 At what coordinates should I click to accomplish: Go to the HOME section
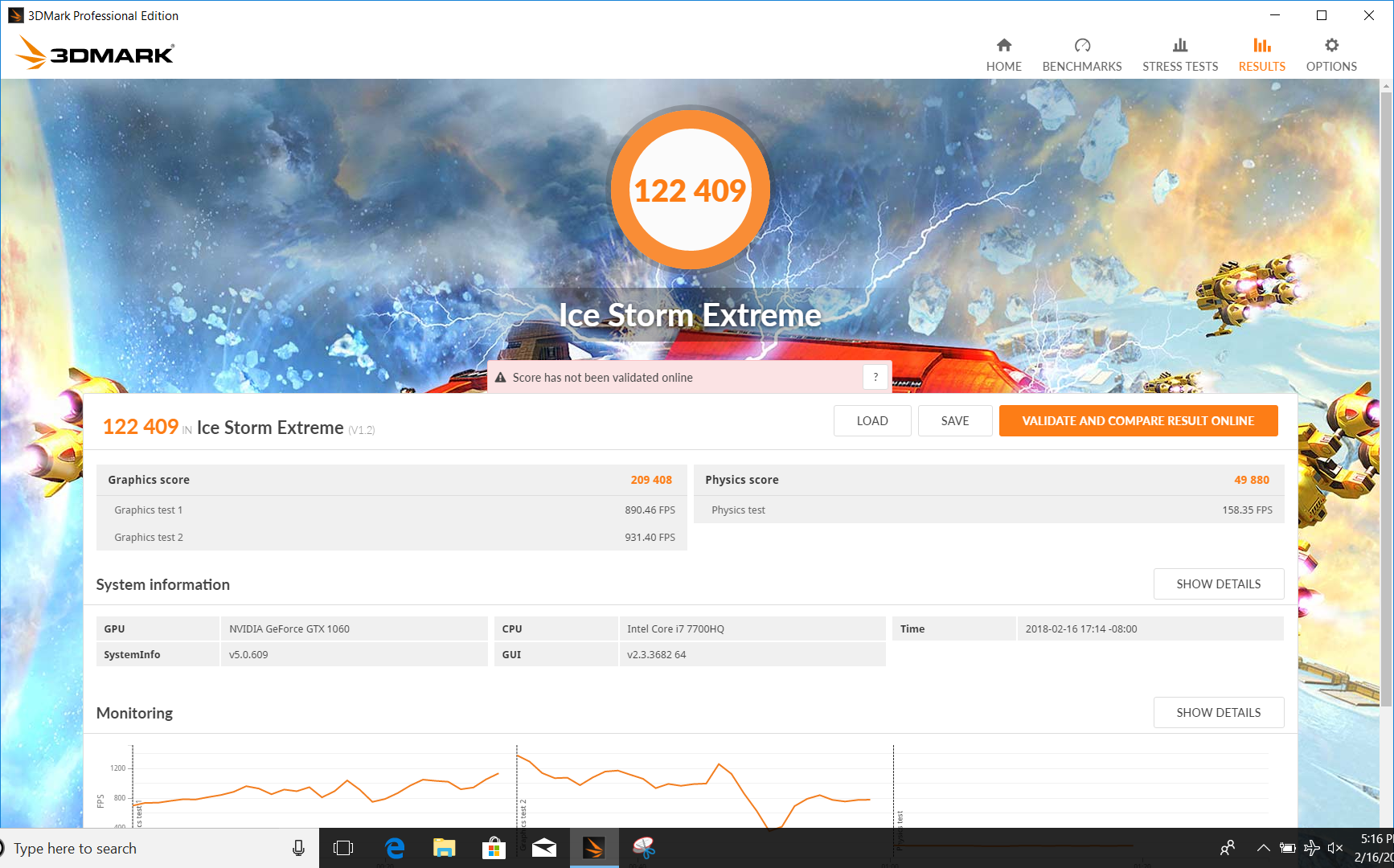pos(1003,55)
